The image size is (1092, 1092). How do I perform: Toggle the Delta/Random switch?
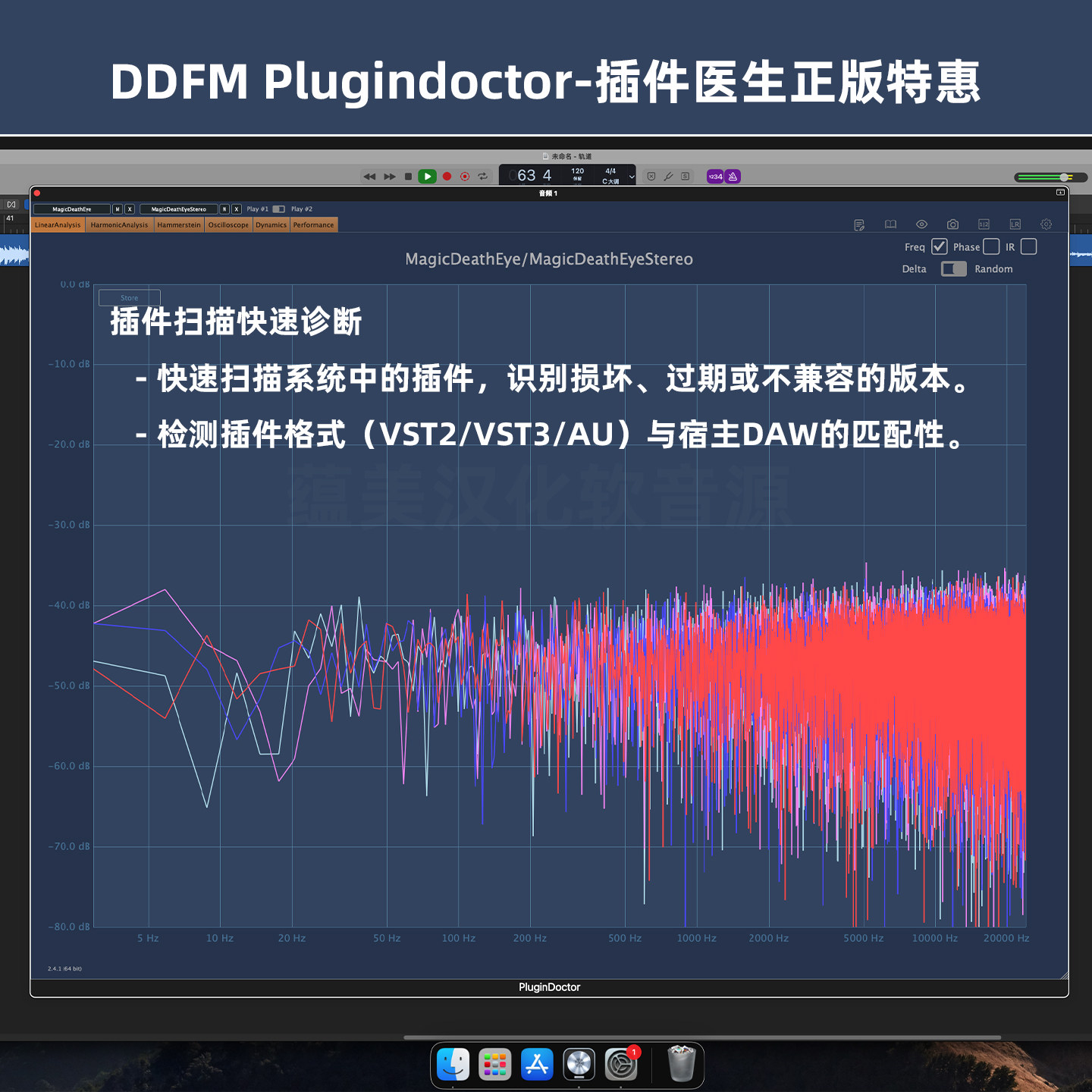pyautogui.click(x=953, y=269)
